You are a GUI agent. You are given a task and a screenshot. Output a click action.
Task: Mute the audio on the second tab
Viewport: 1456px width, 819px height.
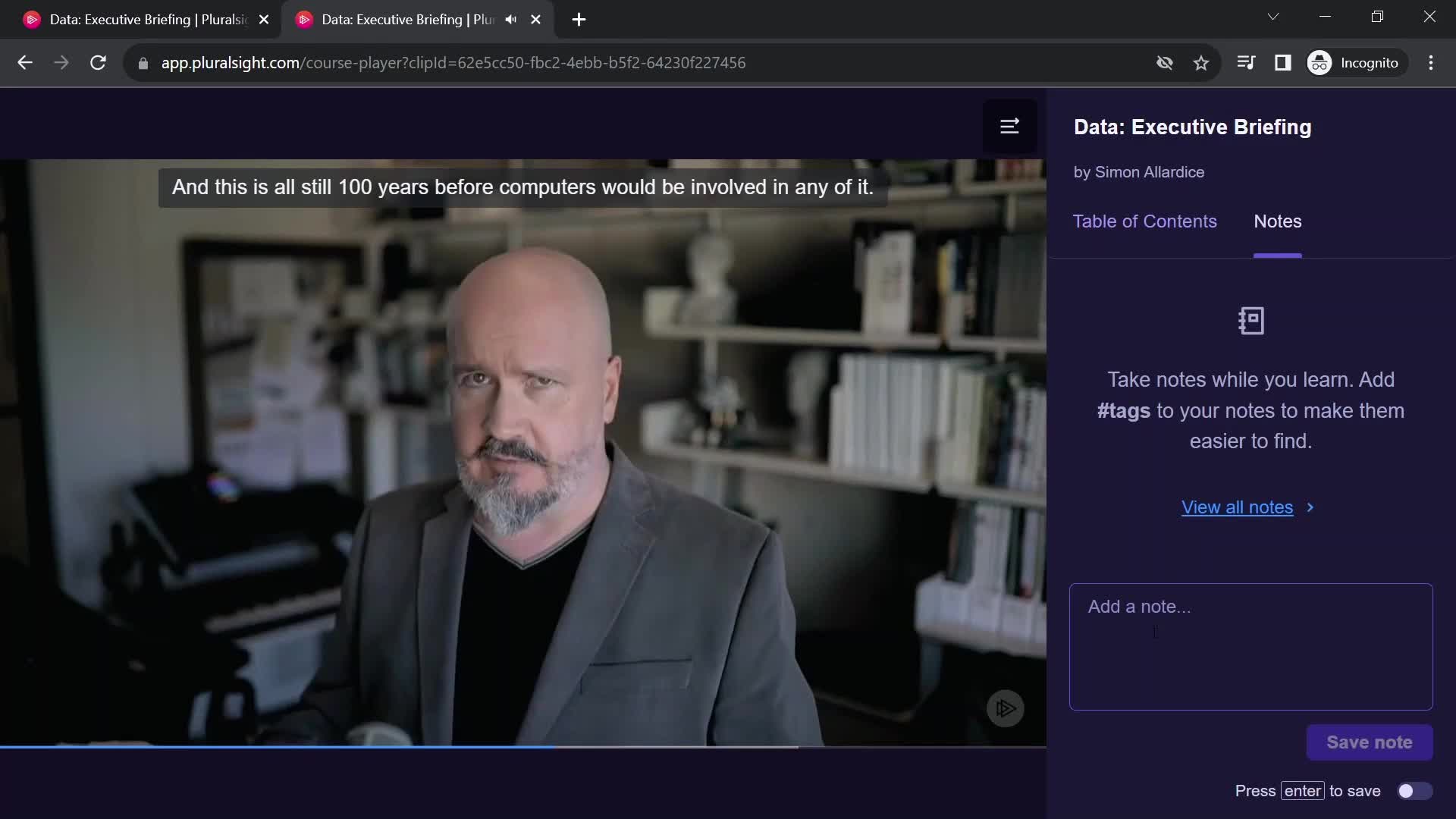click(x=511, y=20)
